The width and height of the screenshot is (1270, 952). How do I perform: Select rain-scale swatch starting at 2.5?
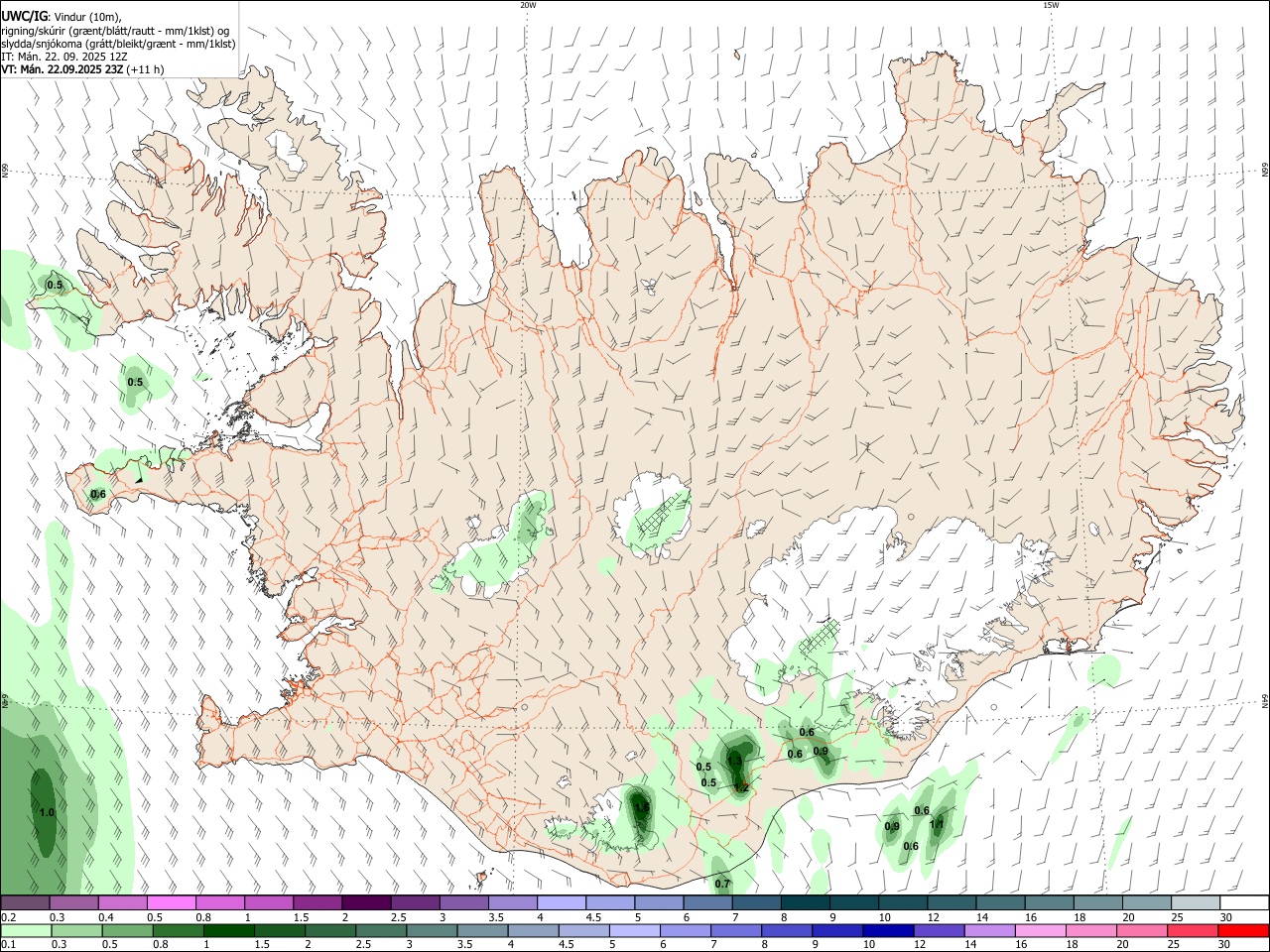383,930
